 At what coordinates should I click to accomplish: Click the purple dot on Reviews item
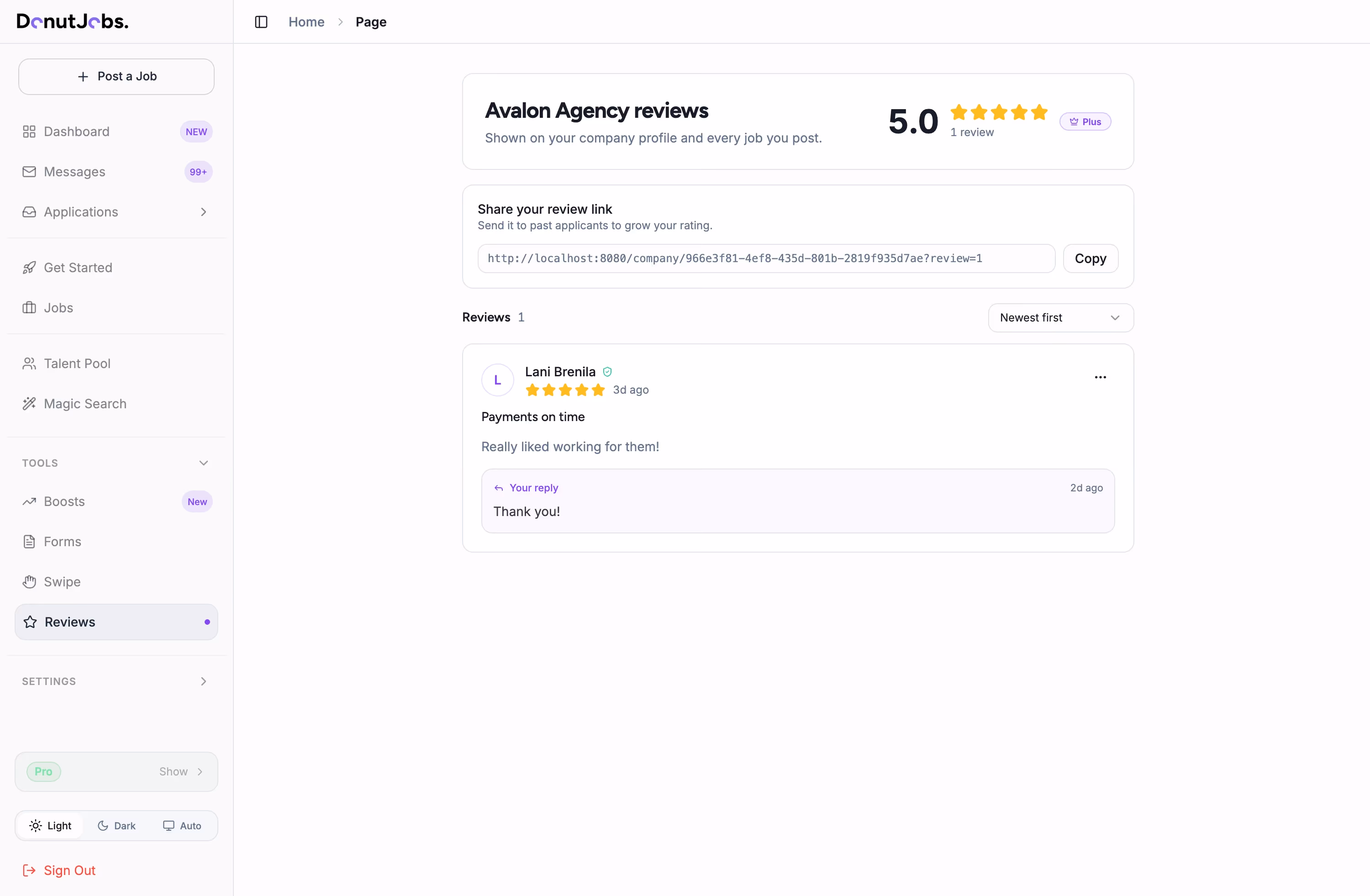click(207, 622)
